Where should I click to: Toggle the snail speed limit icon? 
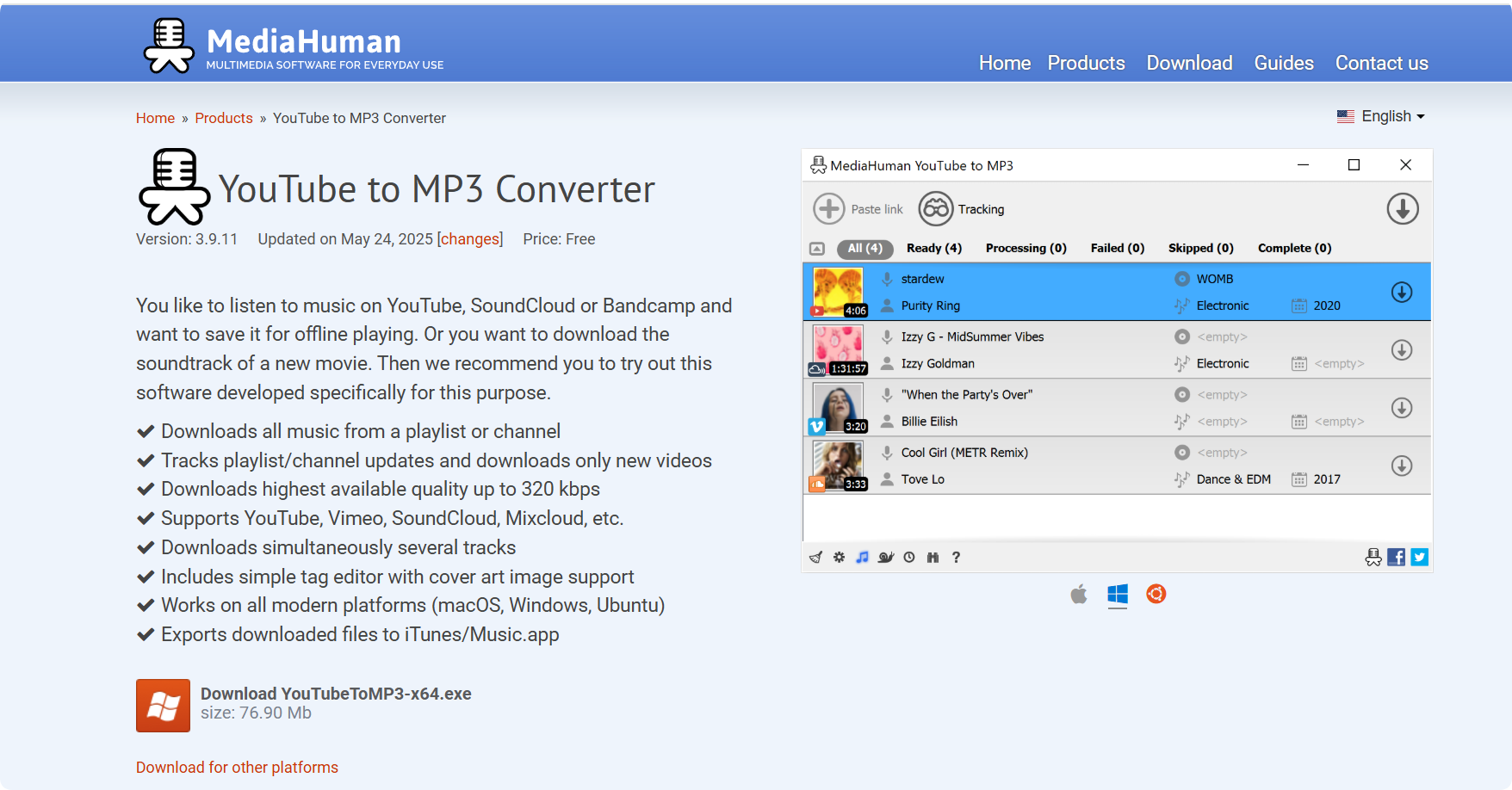point(885,558)
